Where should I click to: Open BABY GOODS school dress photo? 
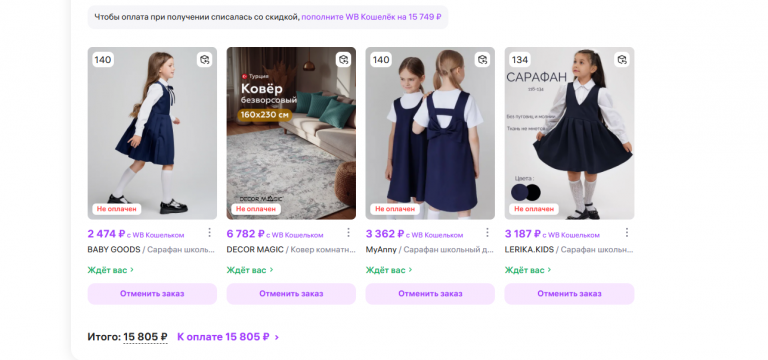(x=152, y=133)
